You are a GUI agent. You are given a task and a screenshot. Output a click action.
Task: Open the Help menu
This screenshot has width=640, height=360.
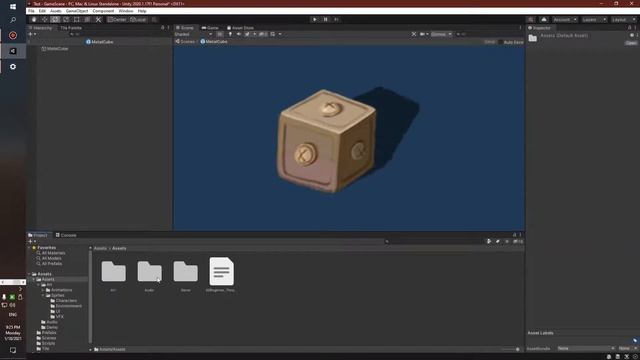tap(142, 11)
